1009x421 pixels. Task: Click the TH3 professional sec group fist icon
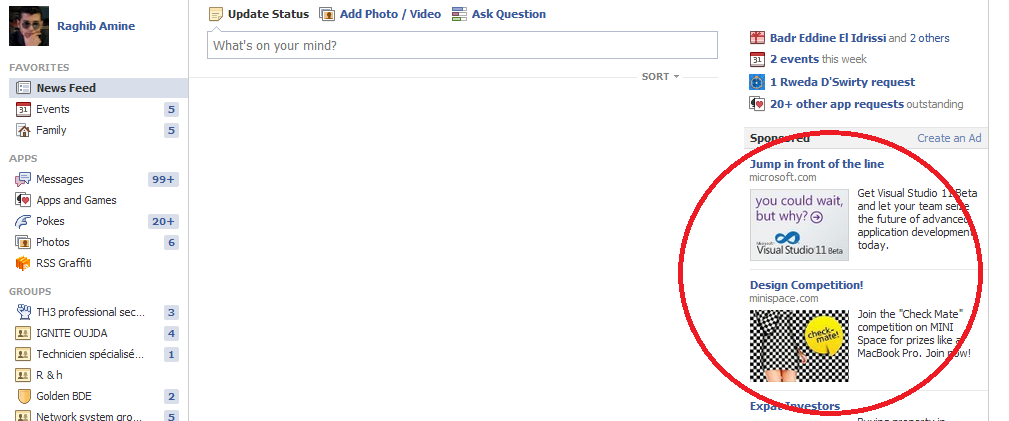[23, 312]
